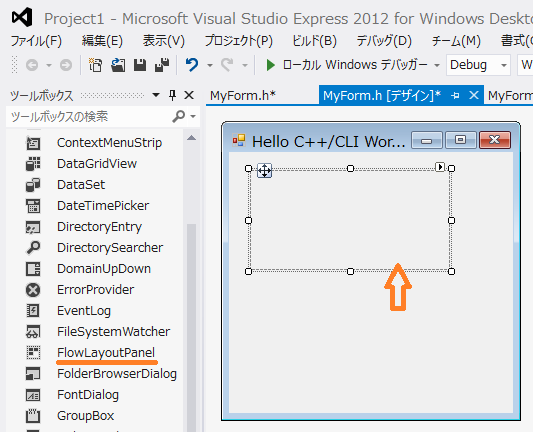Click the toolbox search input field
The image size is (533, 432).
click(90, 117)
